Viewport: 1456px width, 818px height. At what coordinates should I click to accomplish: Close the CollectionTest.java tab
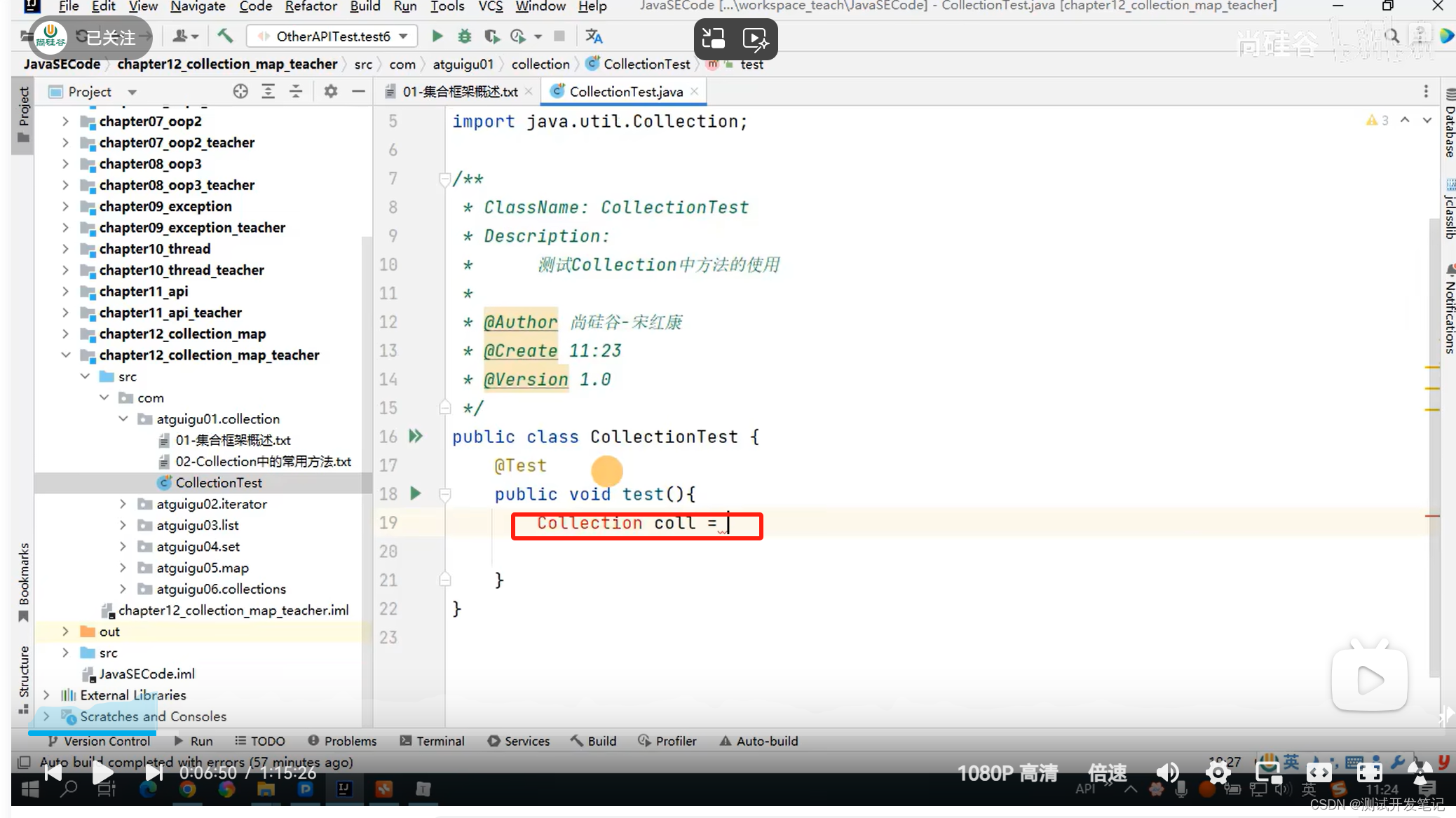coord(694,91)
